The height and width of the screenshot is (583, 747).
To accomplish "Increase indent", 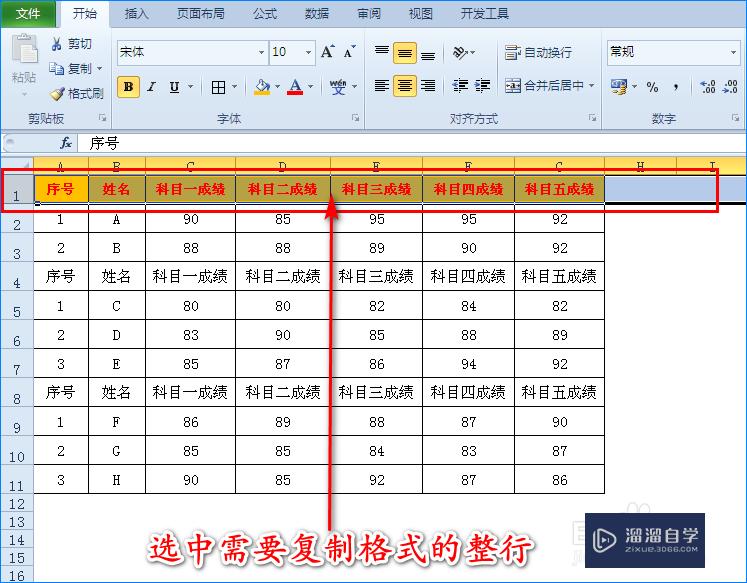I will pos(482,86).
